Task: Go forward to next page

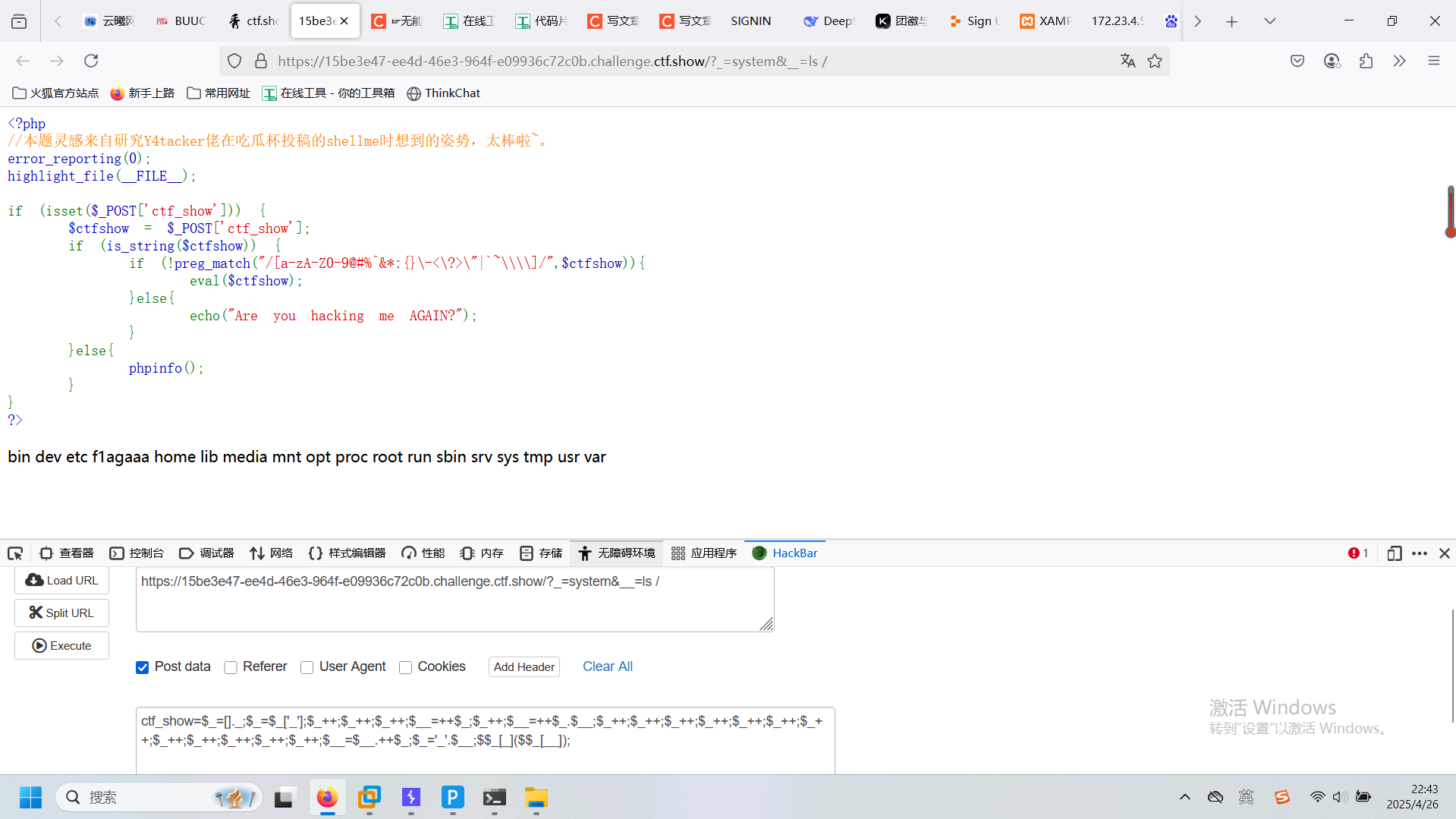Action: [x=57, y=61]
